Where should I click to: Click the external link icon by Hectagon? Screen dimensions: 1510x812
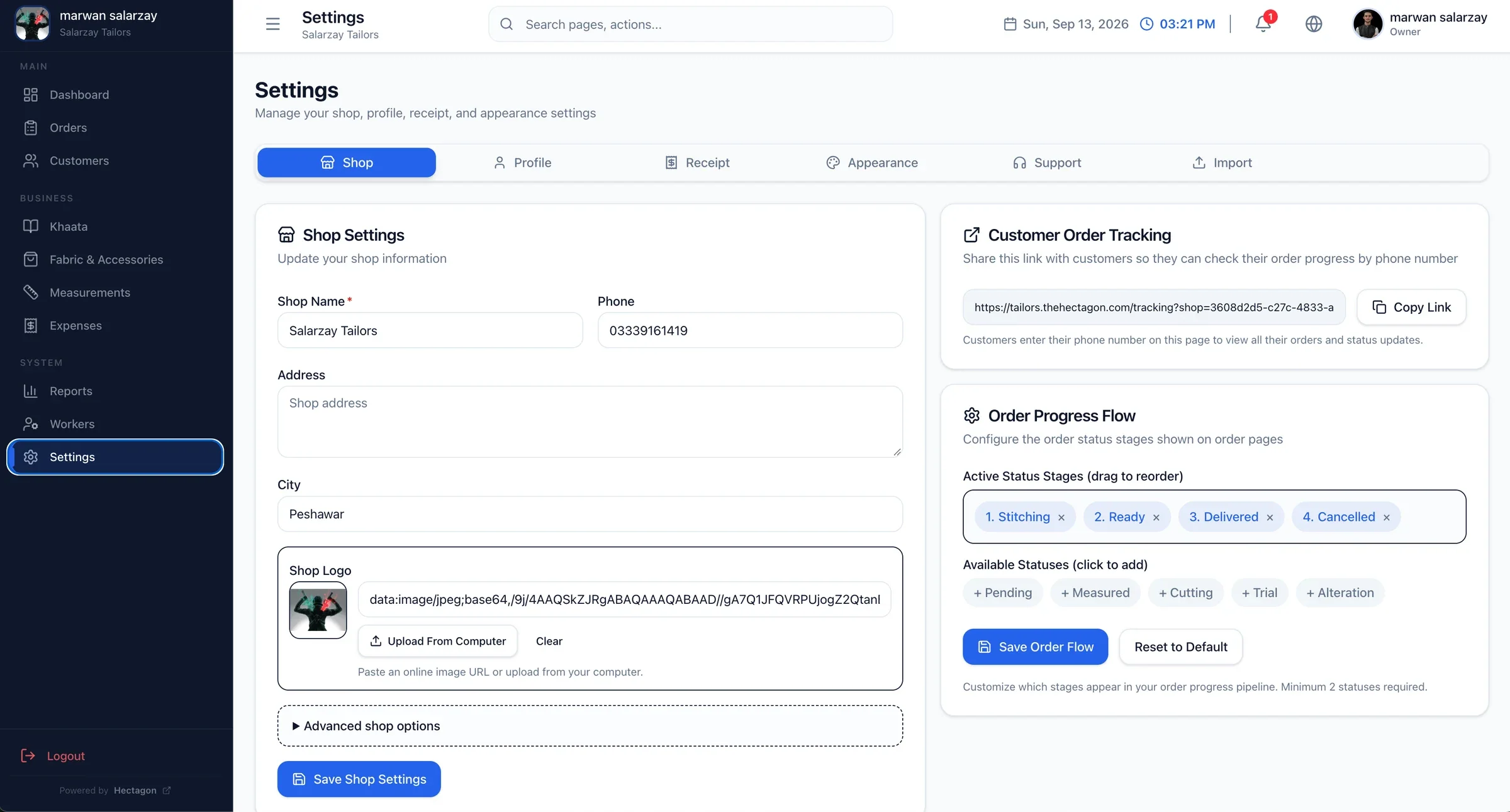(x=166, y=791)
